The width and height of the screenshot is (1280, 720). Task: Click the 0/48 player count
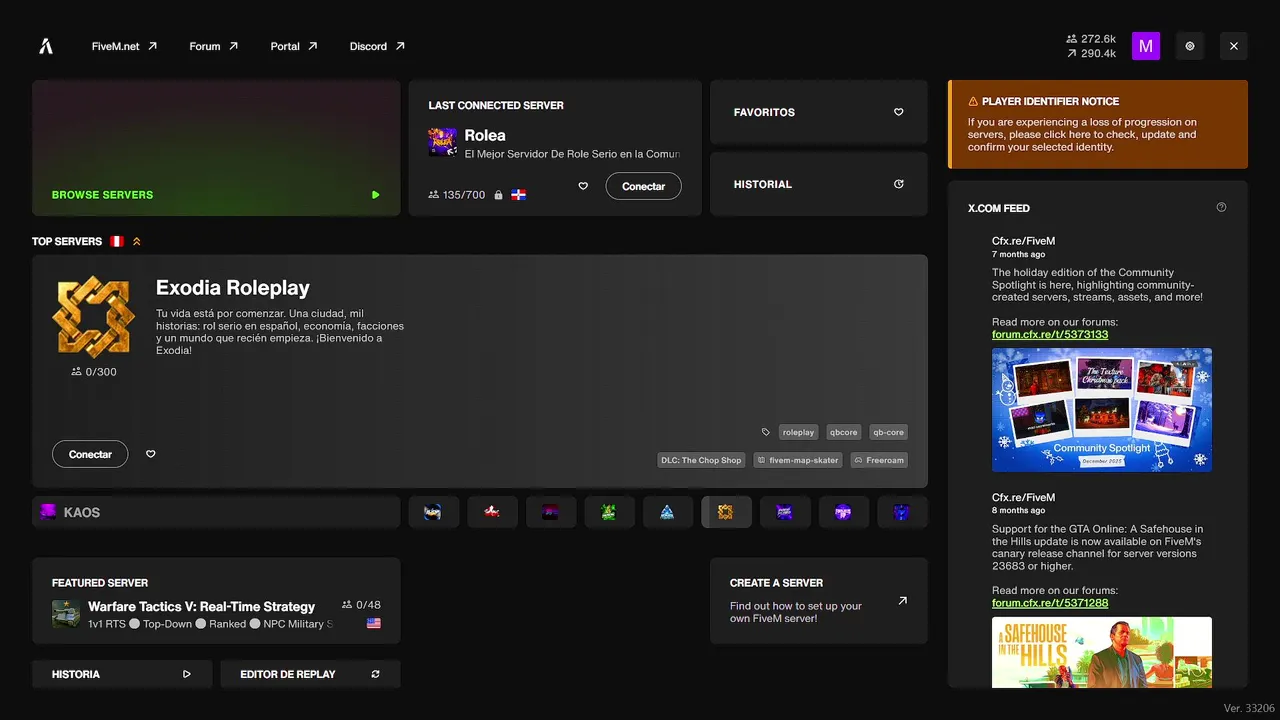coord(361,605)
